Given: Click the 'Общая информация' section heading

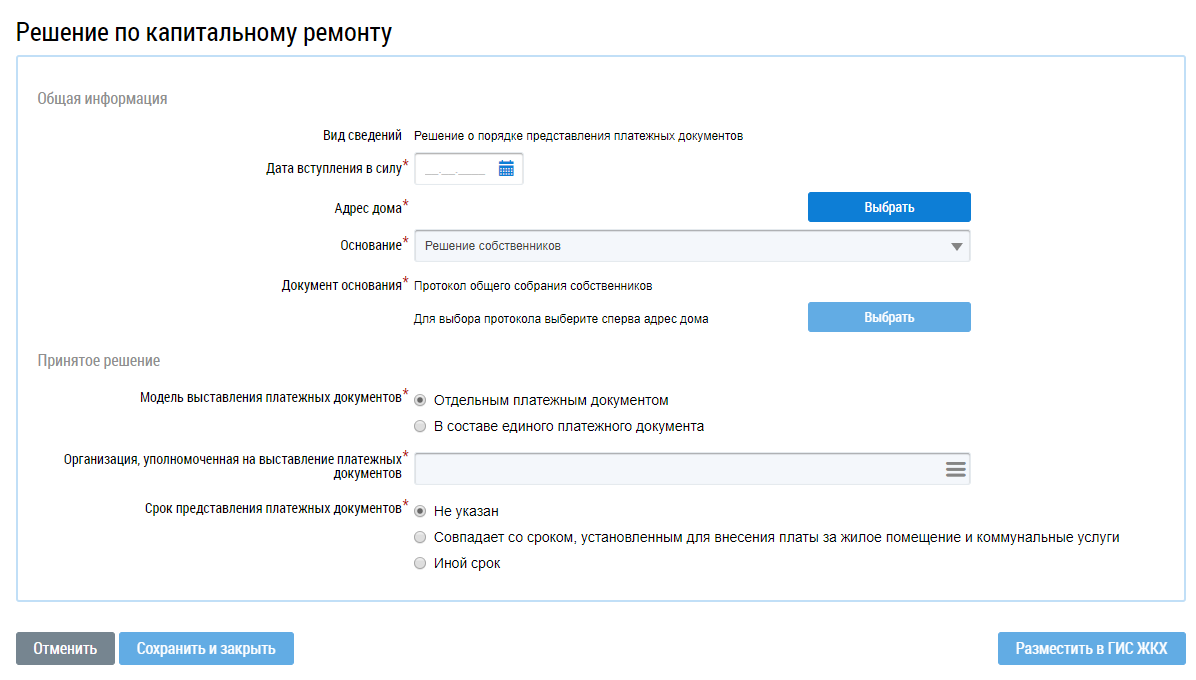Looking at the screenshot, I should pos(102,99).
